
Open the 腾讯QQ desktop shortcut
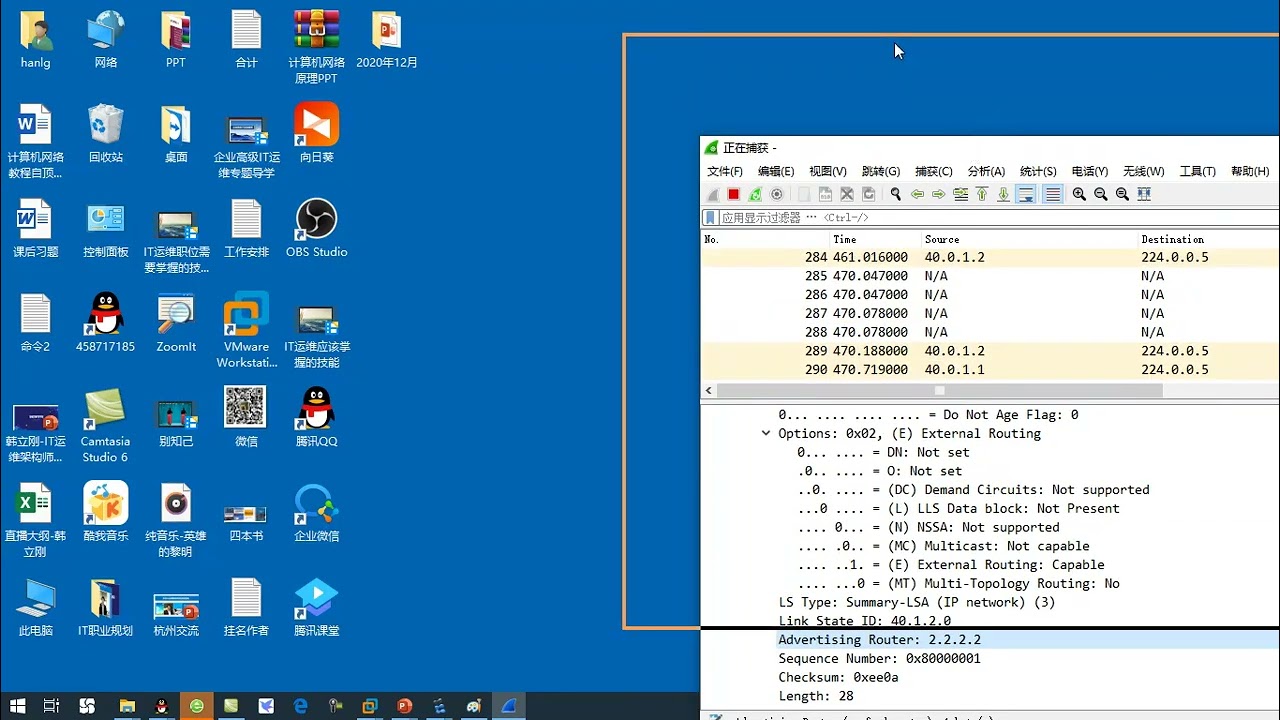316,418
